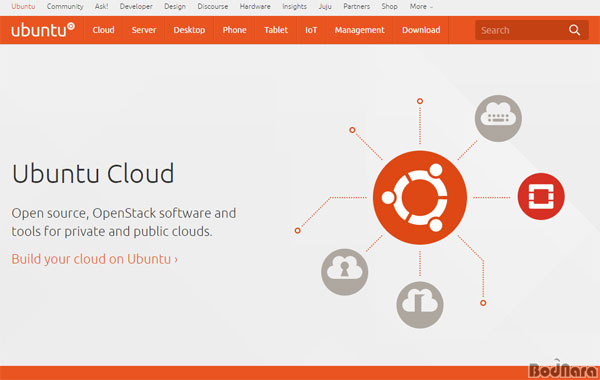The height and width of the screenshot is (380, 600).
Task: Open the Phone section
Action: (234, 30)
